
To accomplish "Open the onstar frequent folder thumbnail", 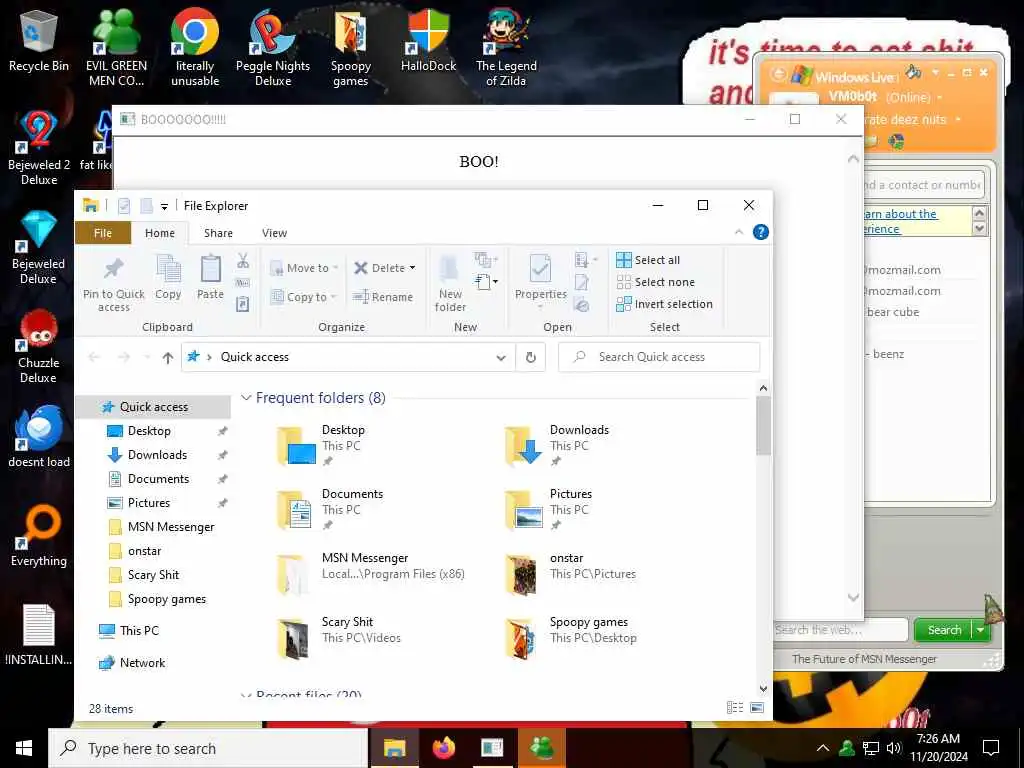I will point(521,574).
